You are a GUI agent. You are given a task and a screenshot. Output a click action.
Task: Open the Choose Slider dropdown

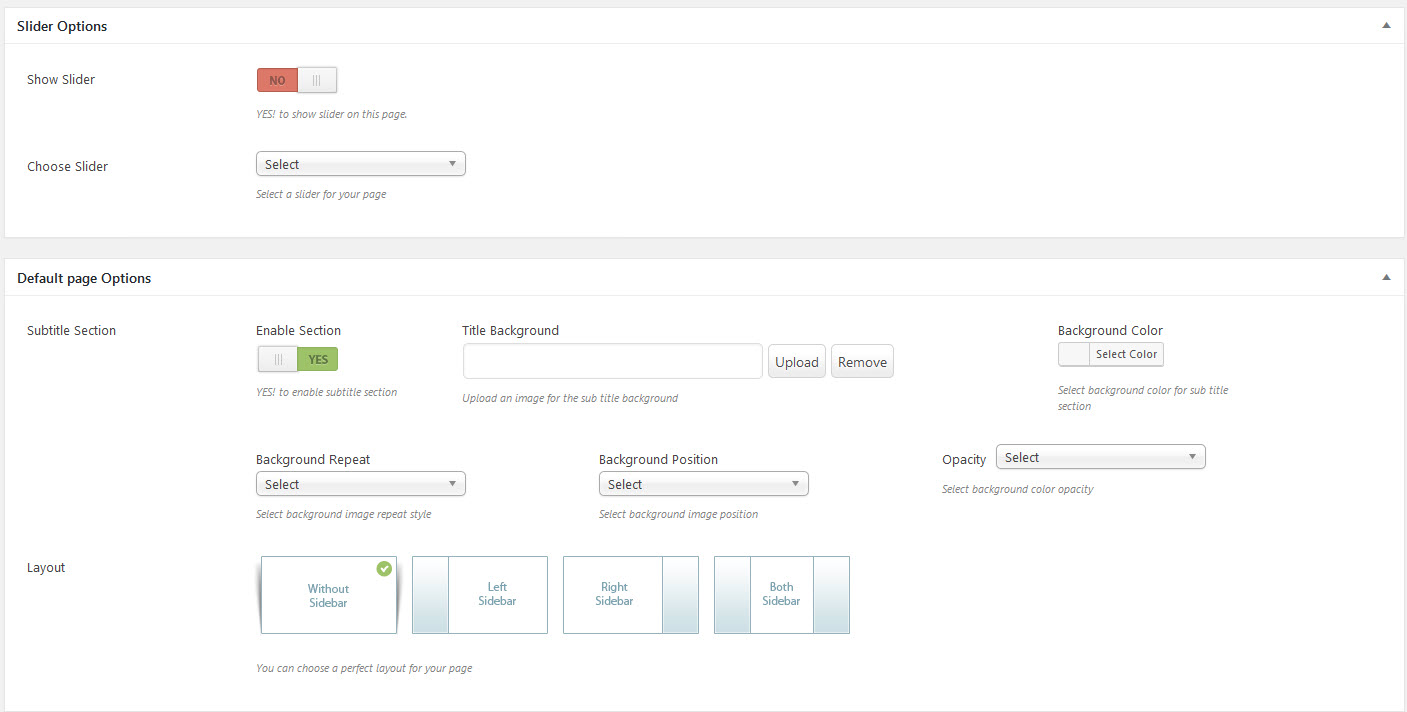(361, 164)
